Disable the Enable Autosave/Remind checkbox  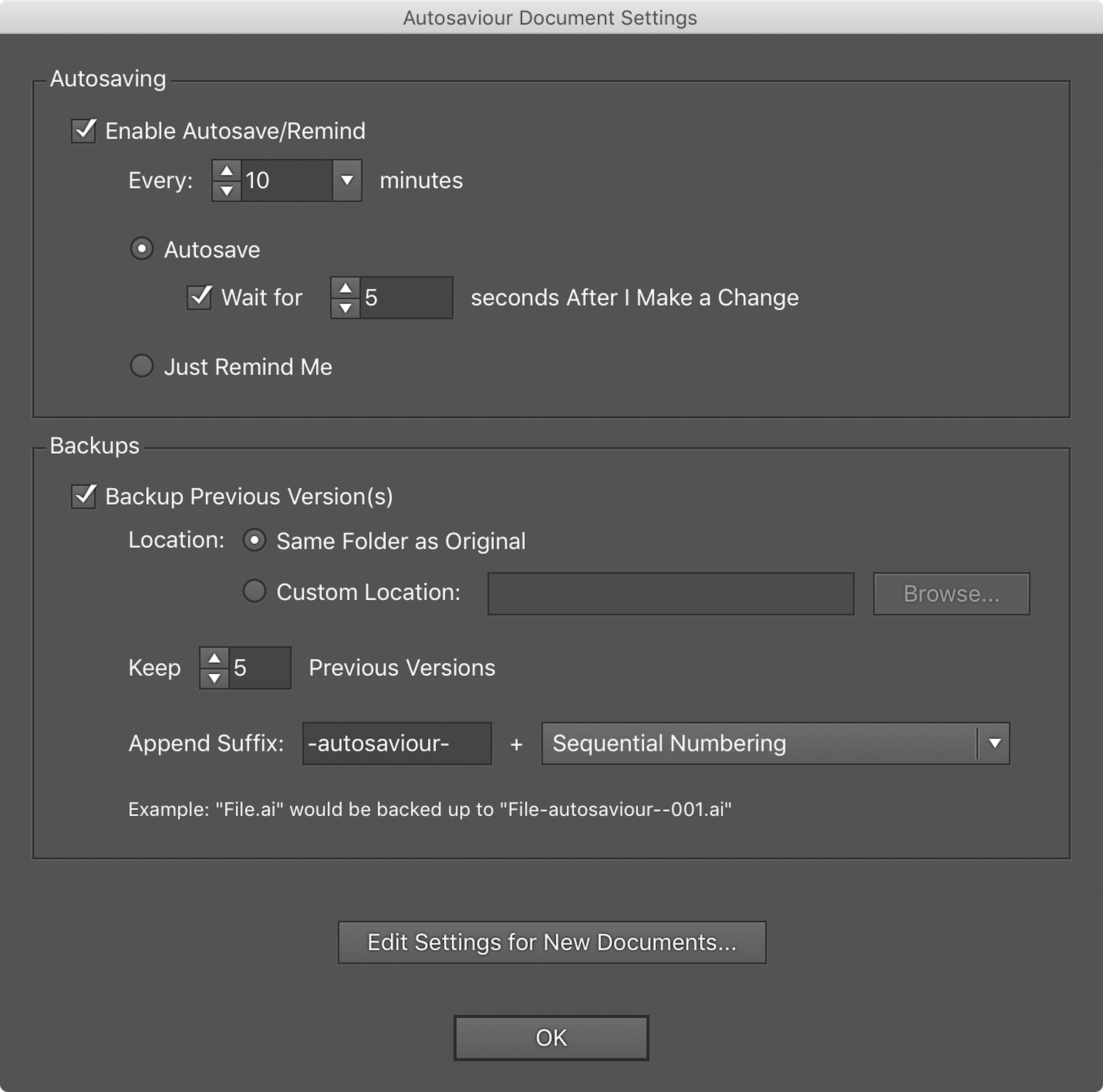(x=83, y=131)
